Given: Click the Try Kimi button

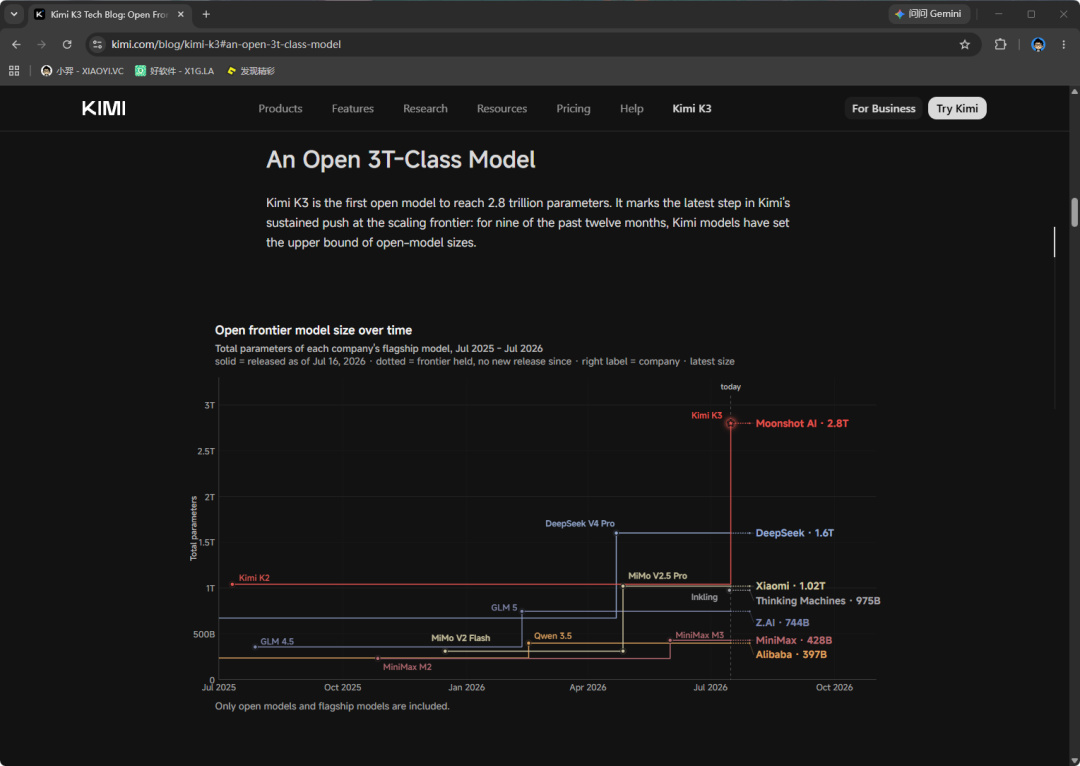Looking at the screenshot, I should [x=957, y=108].
